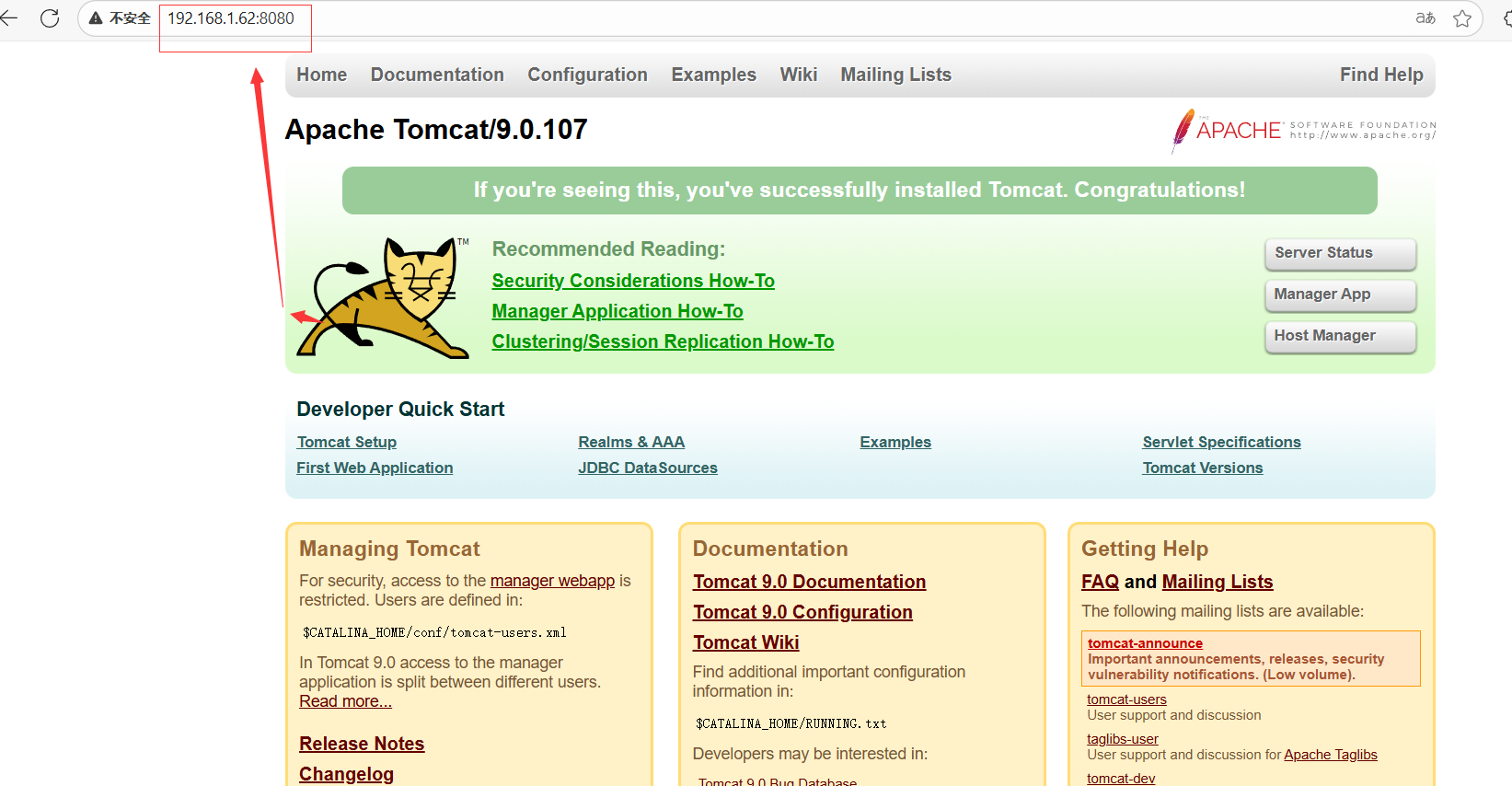Click Find Help in the nav bar
The width and height of the screenshot is (1512, 786).
tap(1381, 75)
